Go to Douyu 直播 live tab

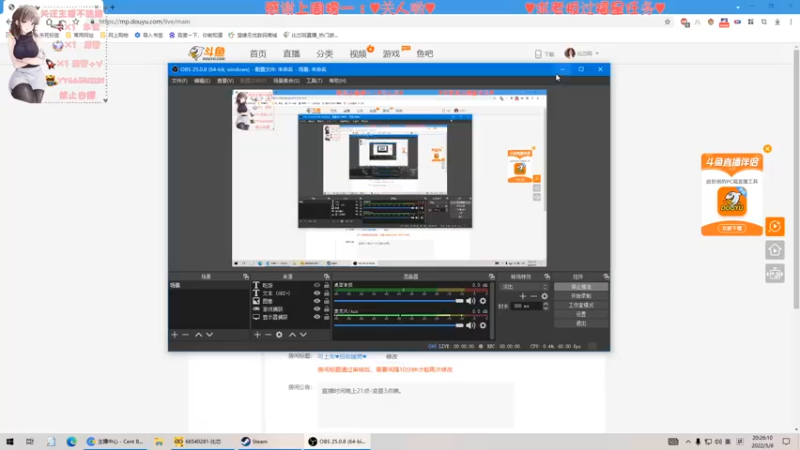(291, 54)
